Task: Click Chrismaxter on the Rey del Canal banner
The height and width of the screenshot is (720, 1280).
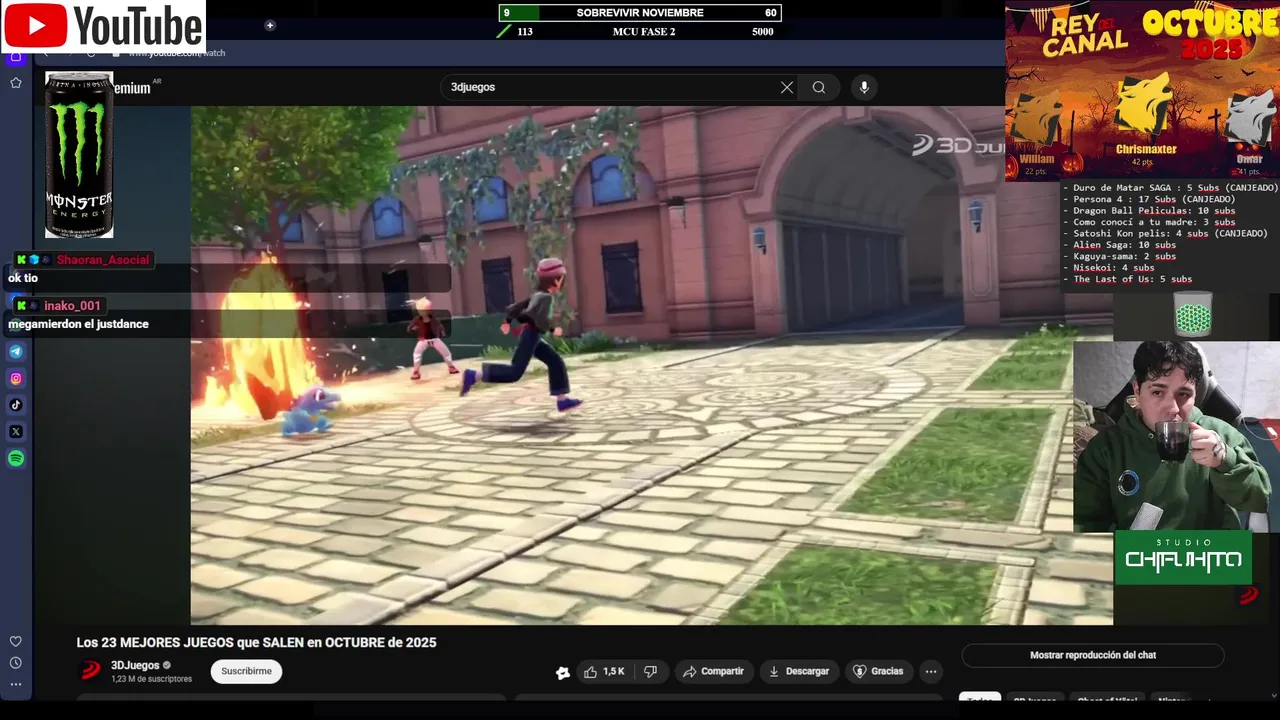Action: coord(1146,149)
